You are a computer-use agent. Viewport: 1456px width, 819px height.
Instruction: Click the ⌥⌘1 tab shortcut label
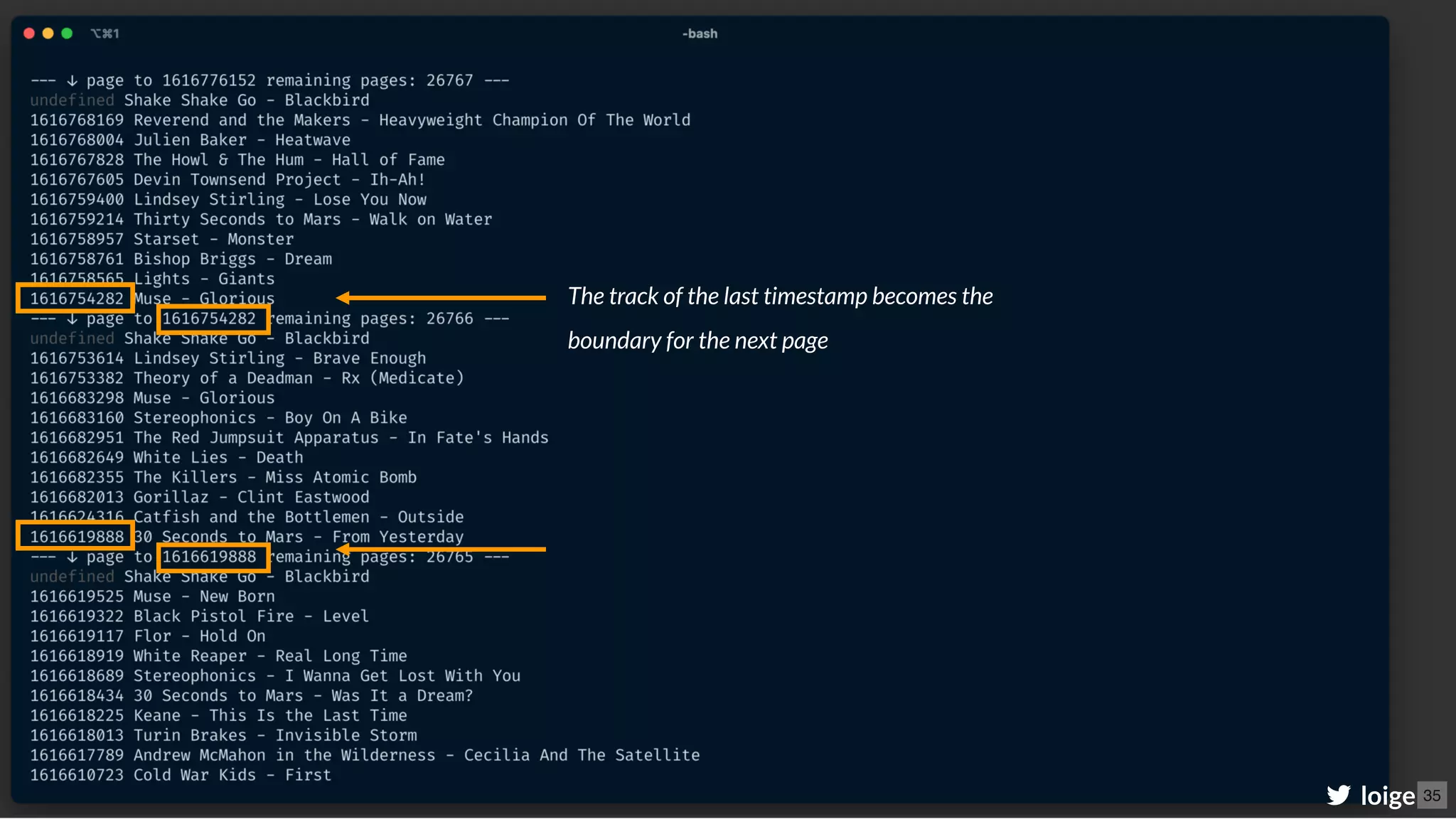105,33
